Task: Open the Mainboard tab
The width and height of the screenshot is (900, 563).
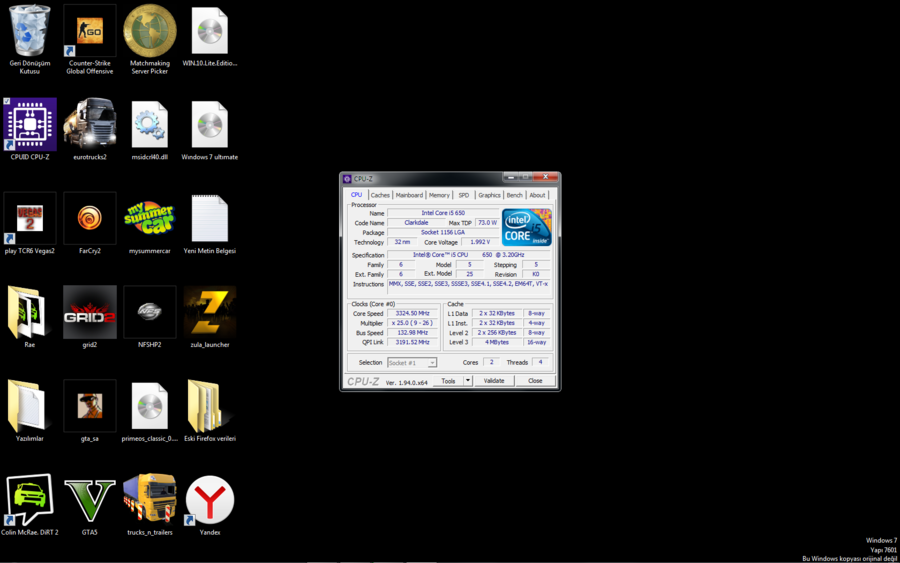Action: tap(409, 195)
